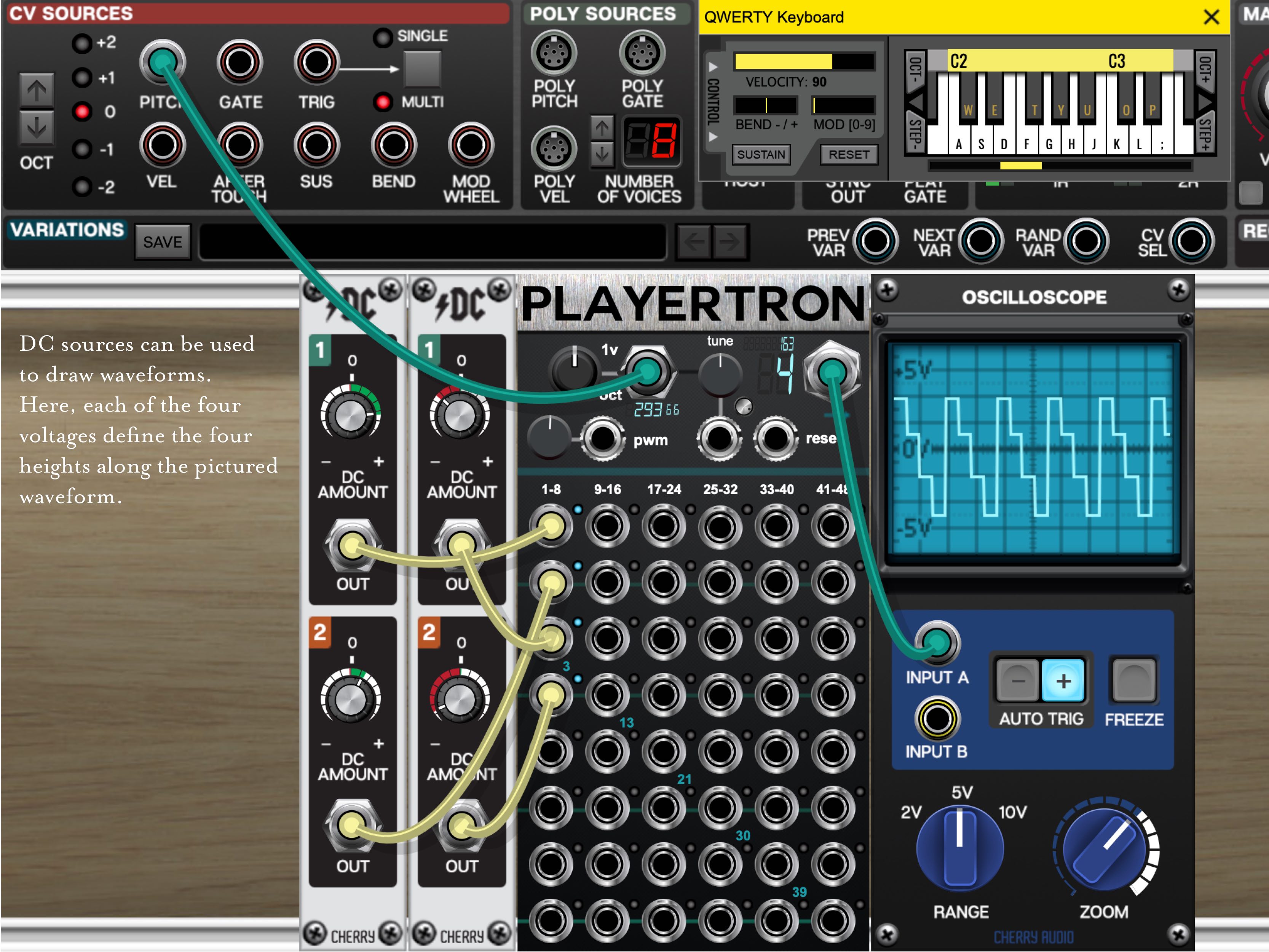Click the TRIG output jack

[316, 62]
